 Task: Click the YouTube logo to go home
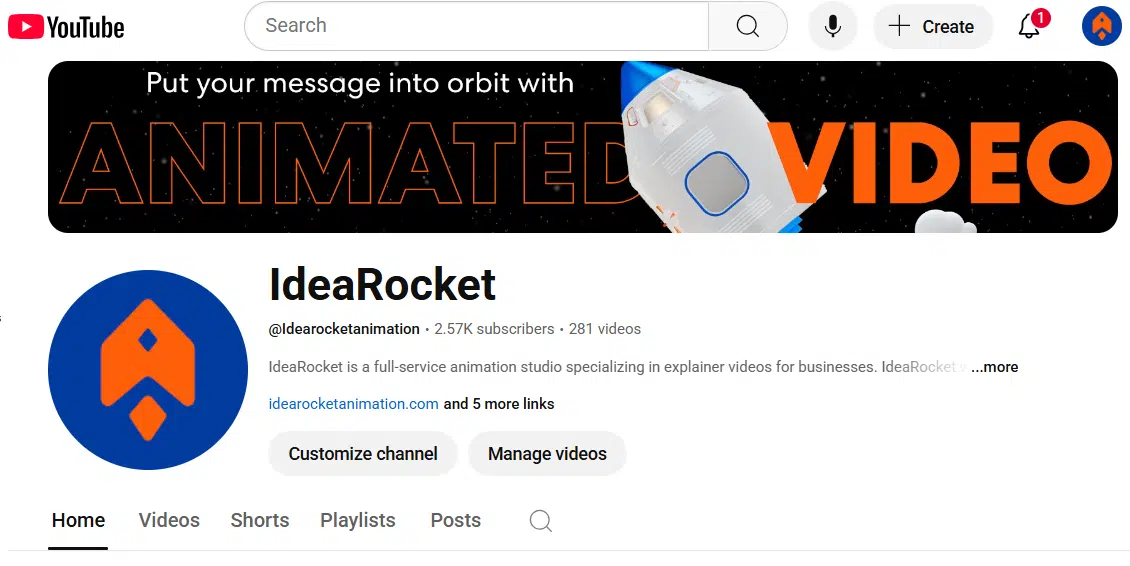[x=66, y=27]
